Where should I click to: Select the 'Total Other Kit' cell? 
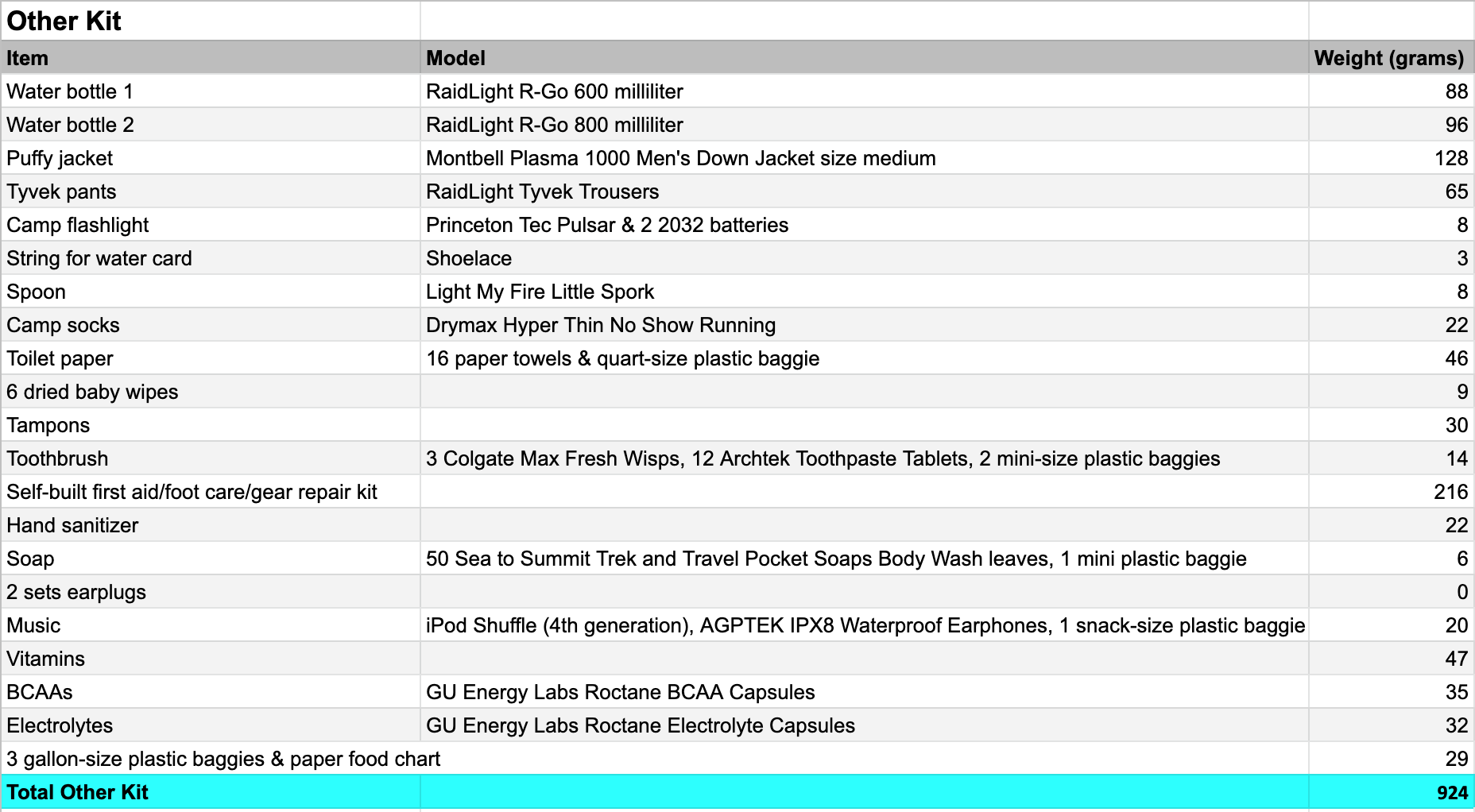pos(211,792)
